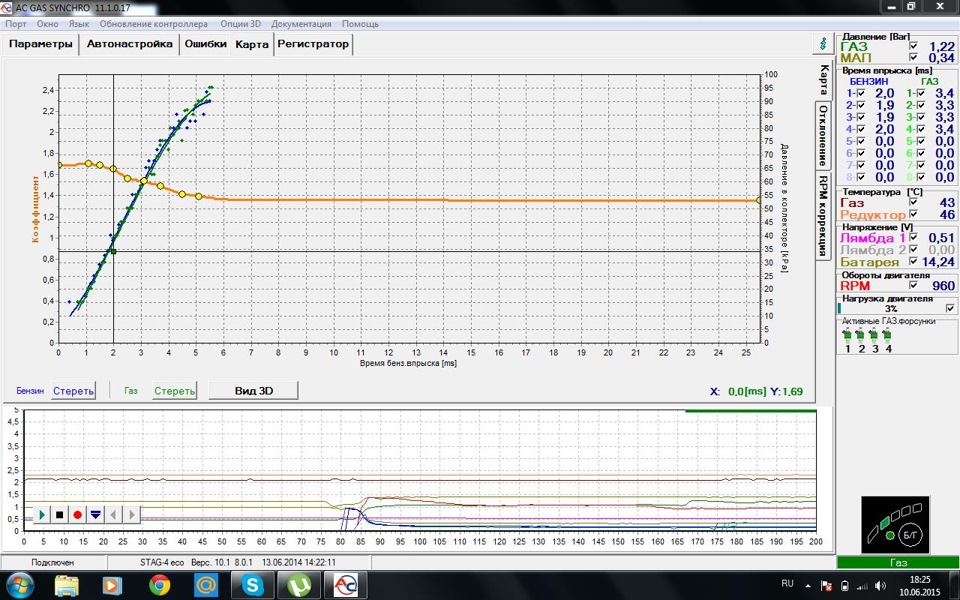Toggle the engine load checkbox
Viewport: 960px width, 600px height.
point(950,309)
